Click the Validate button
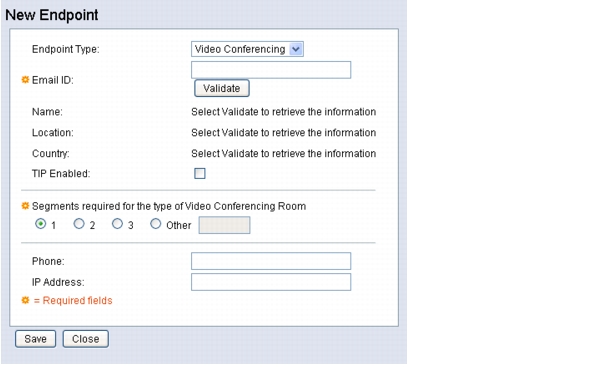 (x=222, y=88)
